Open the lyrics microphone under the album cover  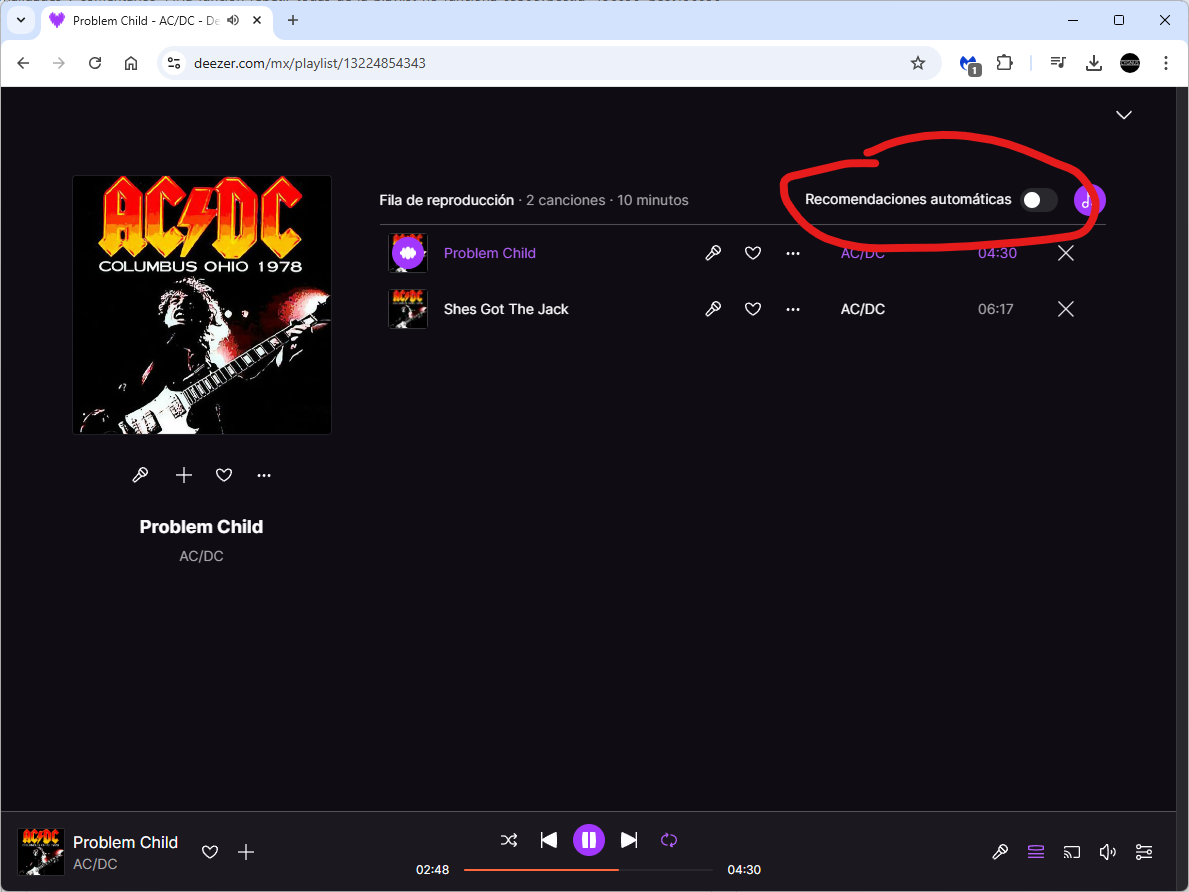(140, 475)
